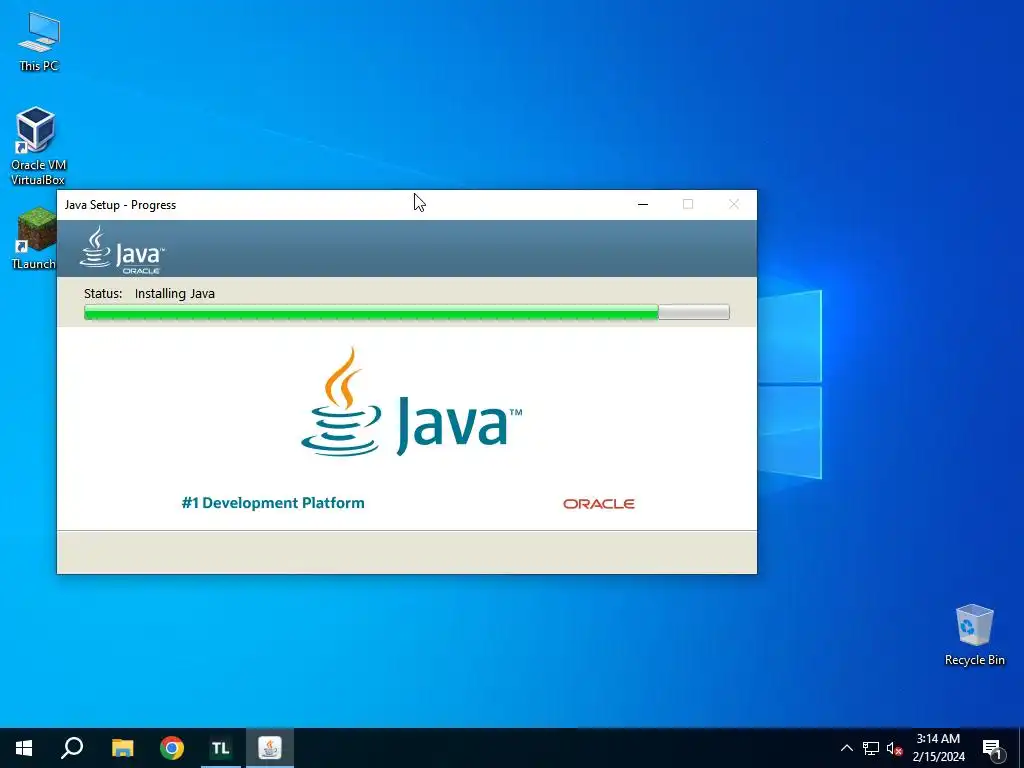This screenshot has height=768, width=1024.
Task: Click the green installation progress bar
Action: click(407, 312)
